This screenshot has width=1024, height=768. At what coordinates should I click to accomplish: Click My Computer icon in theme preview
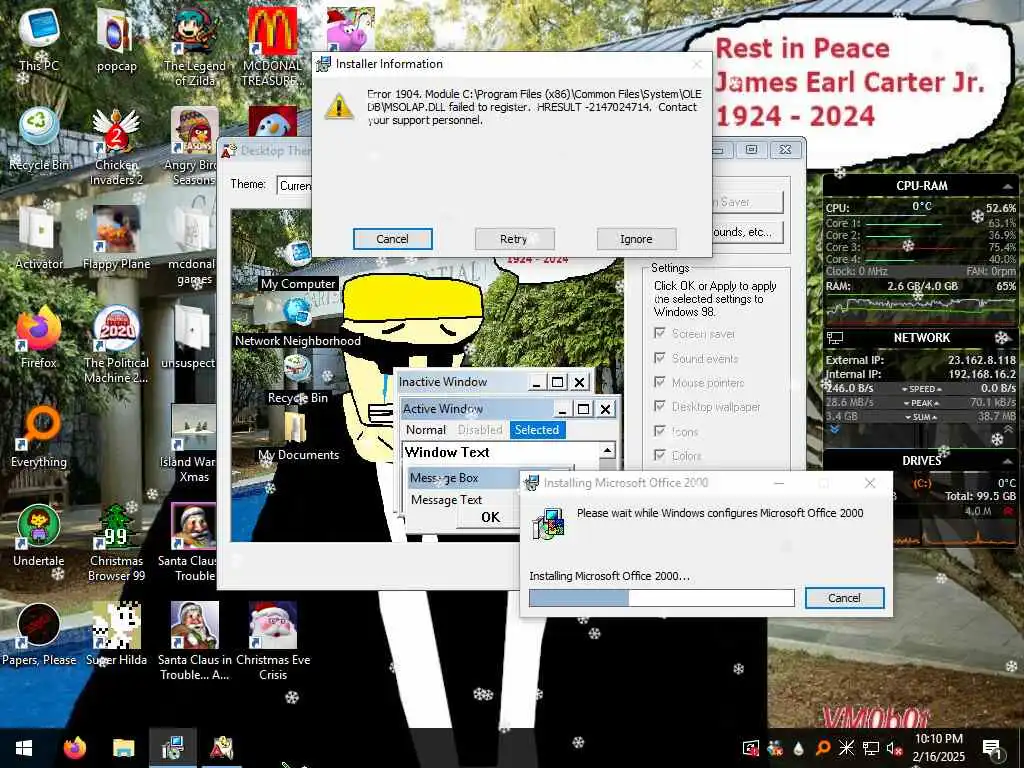click(x=298, y=265)
